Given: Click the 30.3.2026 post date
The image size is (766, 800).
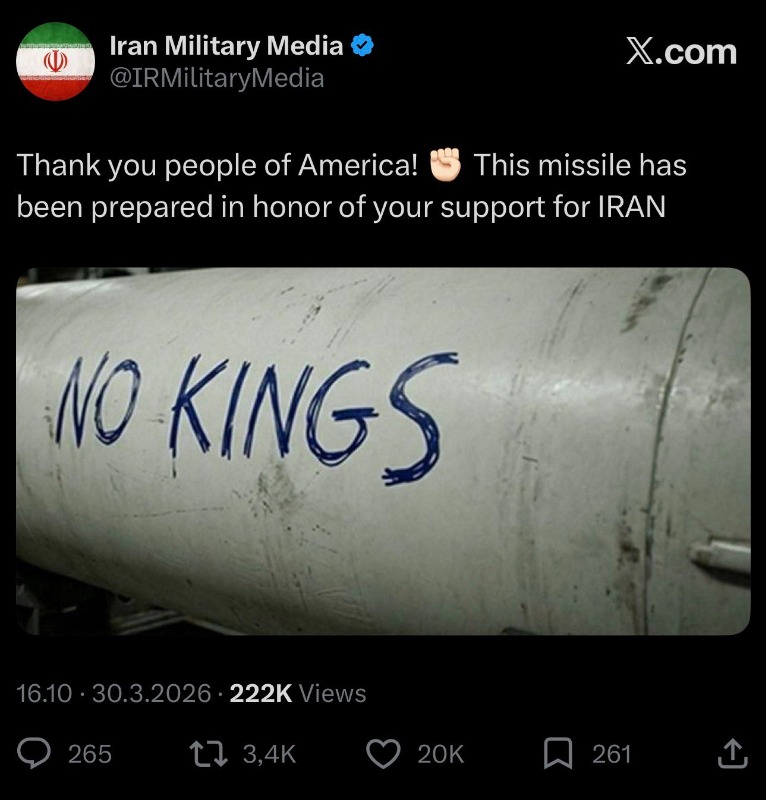Looking at the screenshot, I should pos(151,693).
